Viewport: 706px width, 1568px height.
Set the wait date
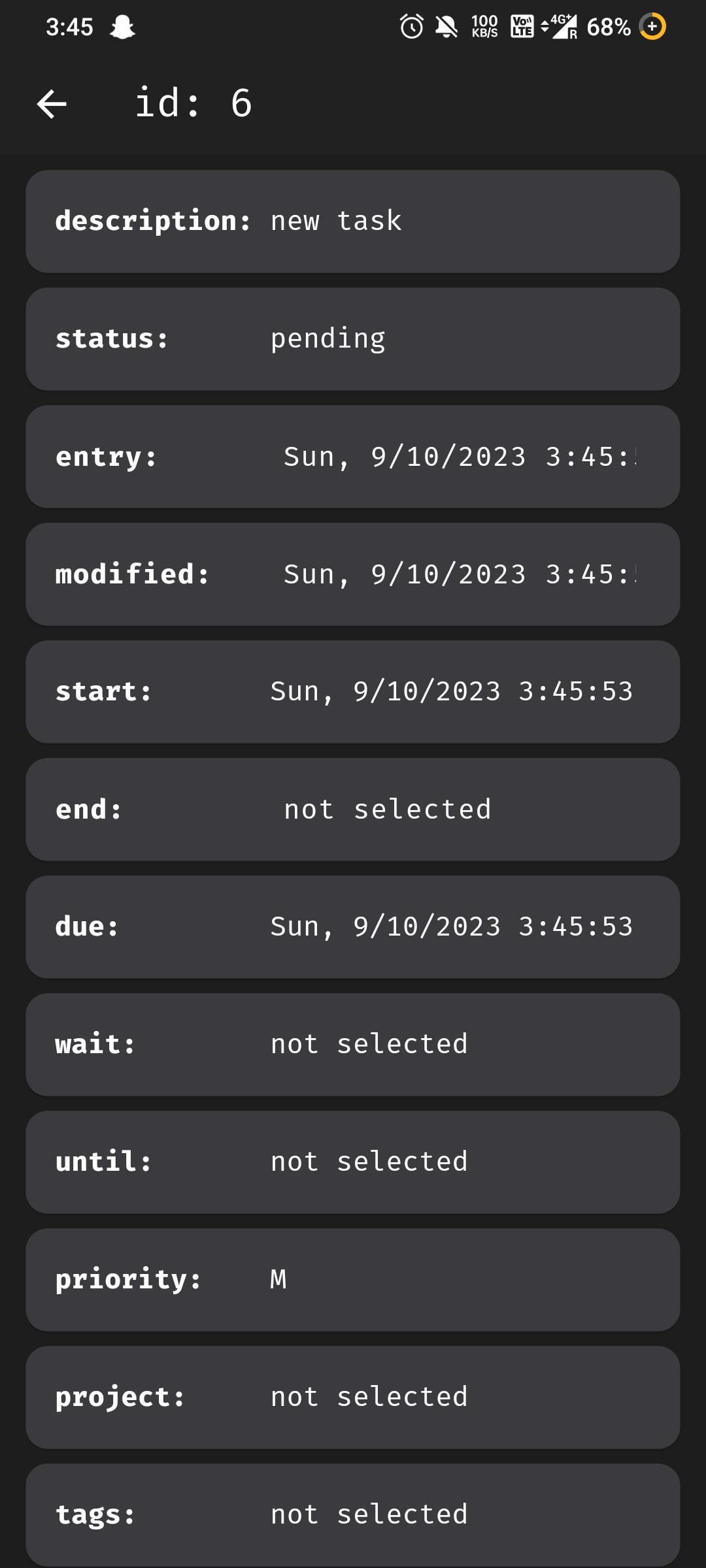[353, 1043]
